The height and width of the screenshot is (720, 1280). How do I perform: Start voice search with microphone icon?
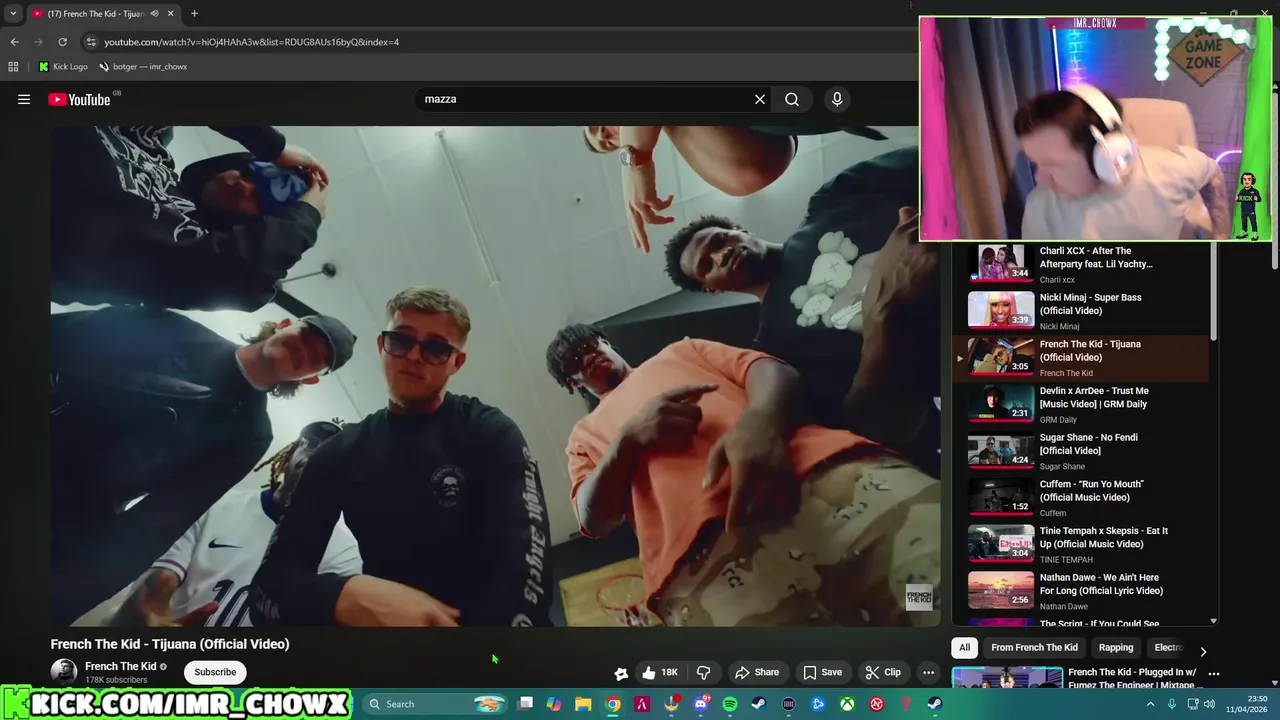(x=837, y=99)
